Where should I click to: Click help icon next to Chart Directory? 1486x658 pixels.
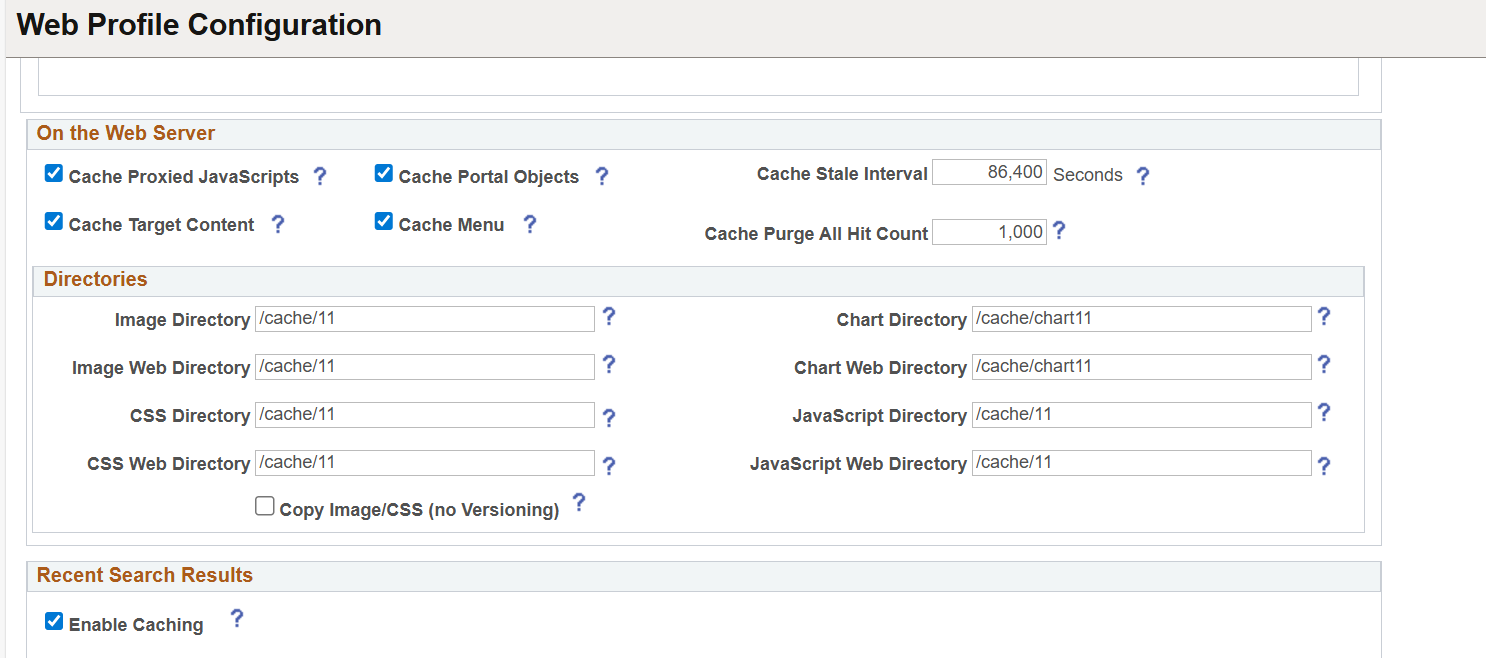tap(1324, 317)
